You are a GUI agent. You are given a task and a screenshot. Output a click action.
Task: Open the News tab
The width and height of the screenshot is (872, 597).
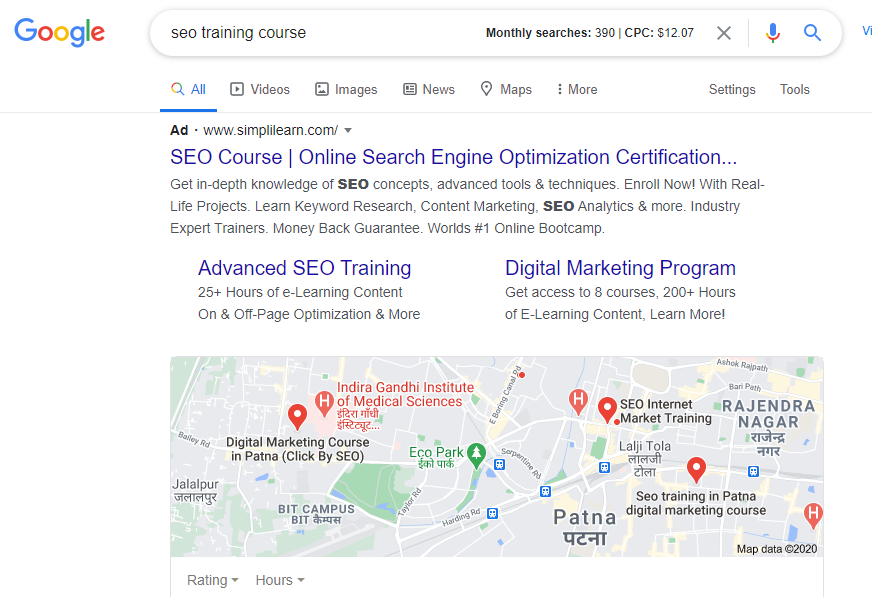click(429, 89)
